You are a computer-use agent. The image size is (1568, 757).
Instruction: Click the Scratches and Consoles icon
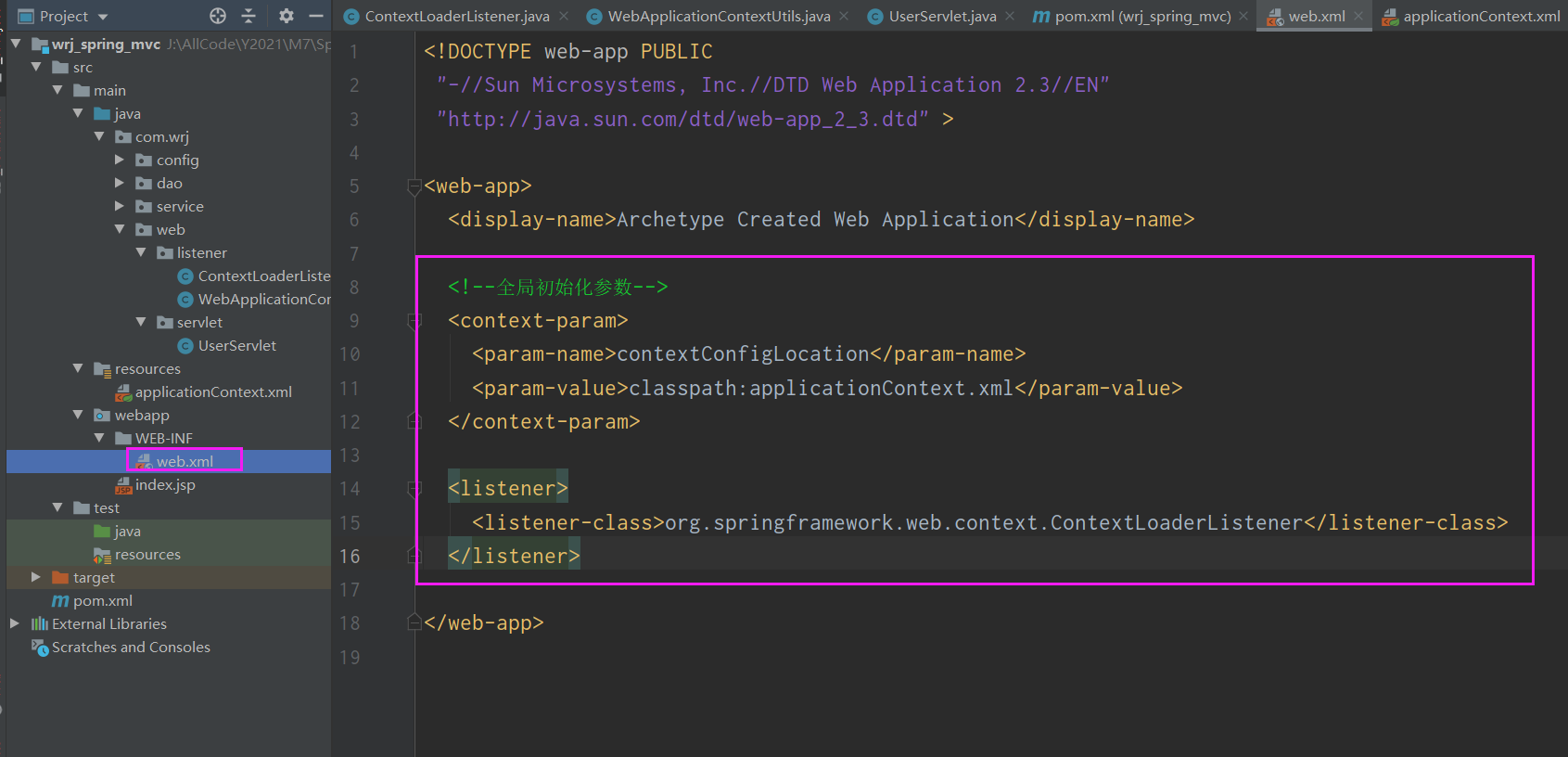(40, 648)
